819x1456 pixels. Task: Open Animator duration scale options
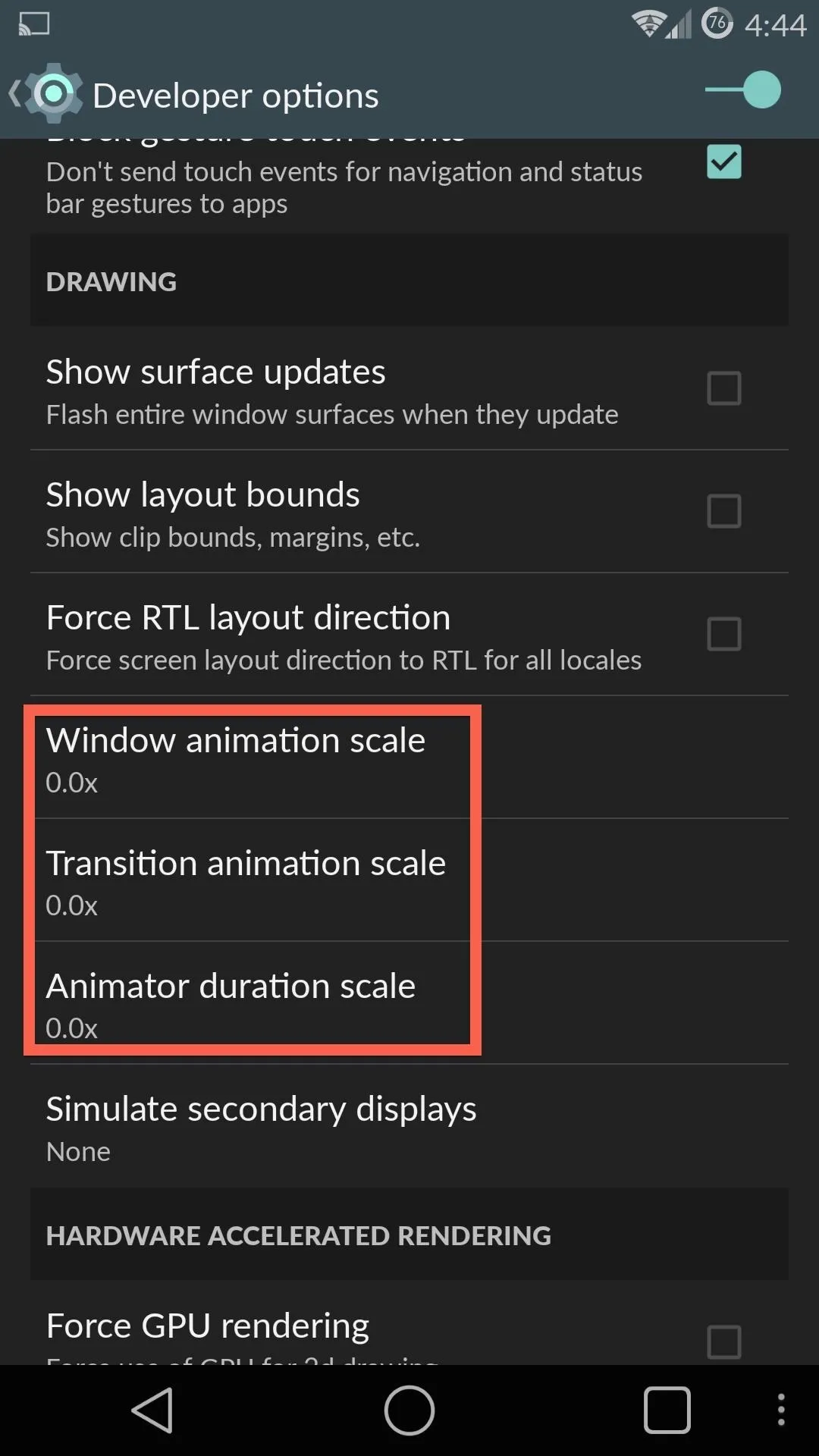coord(409,1003)
